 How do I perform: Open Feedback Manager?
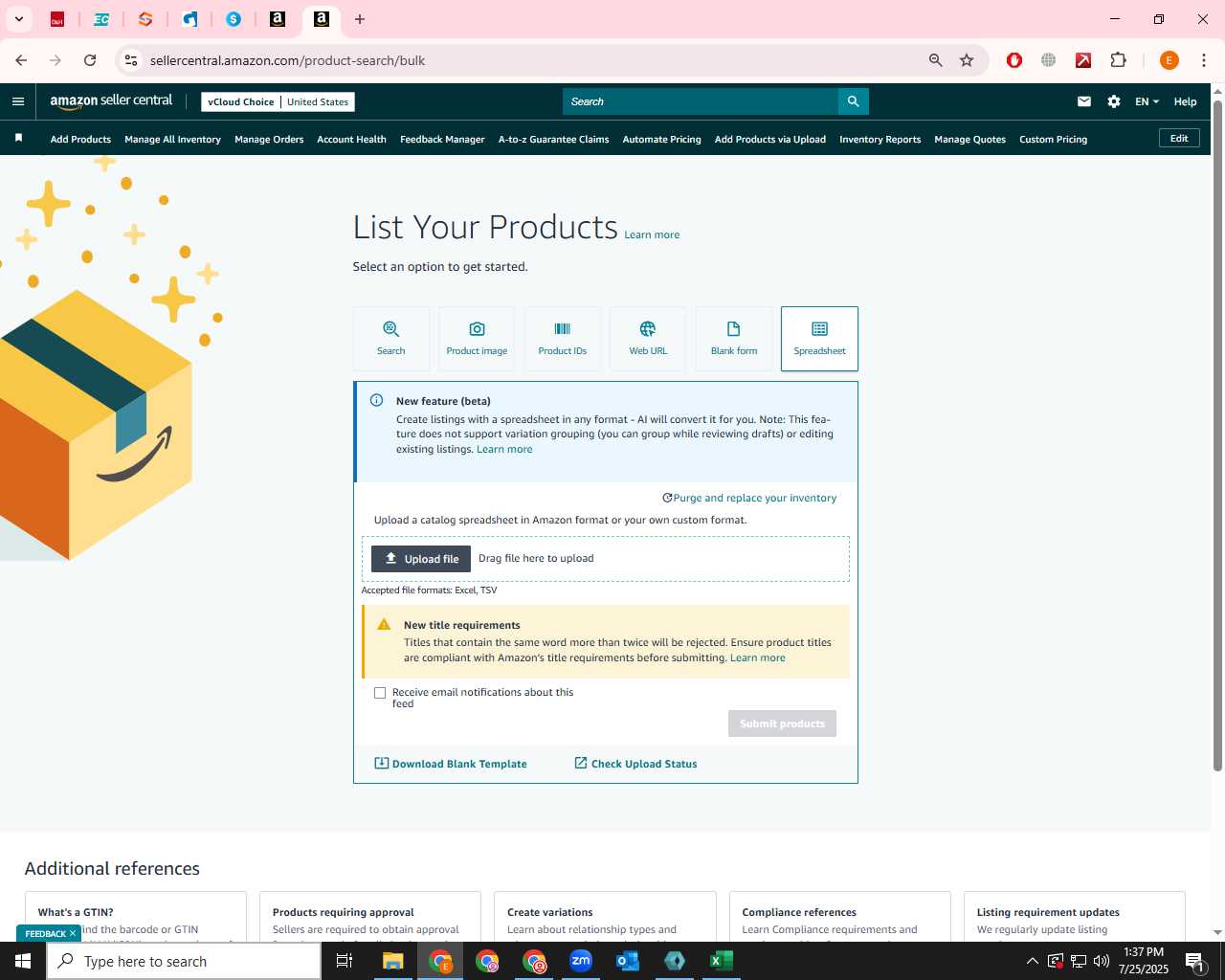442,140
